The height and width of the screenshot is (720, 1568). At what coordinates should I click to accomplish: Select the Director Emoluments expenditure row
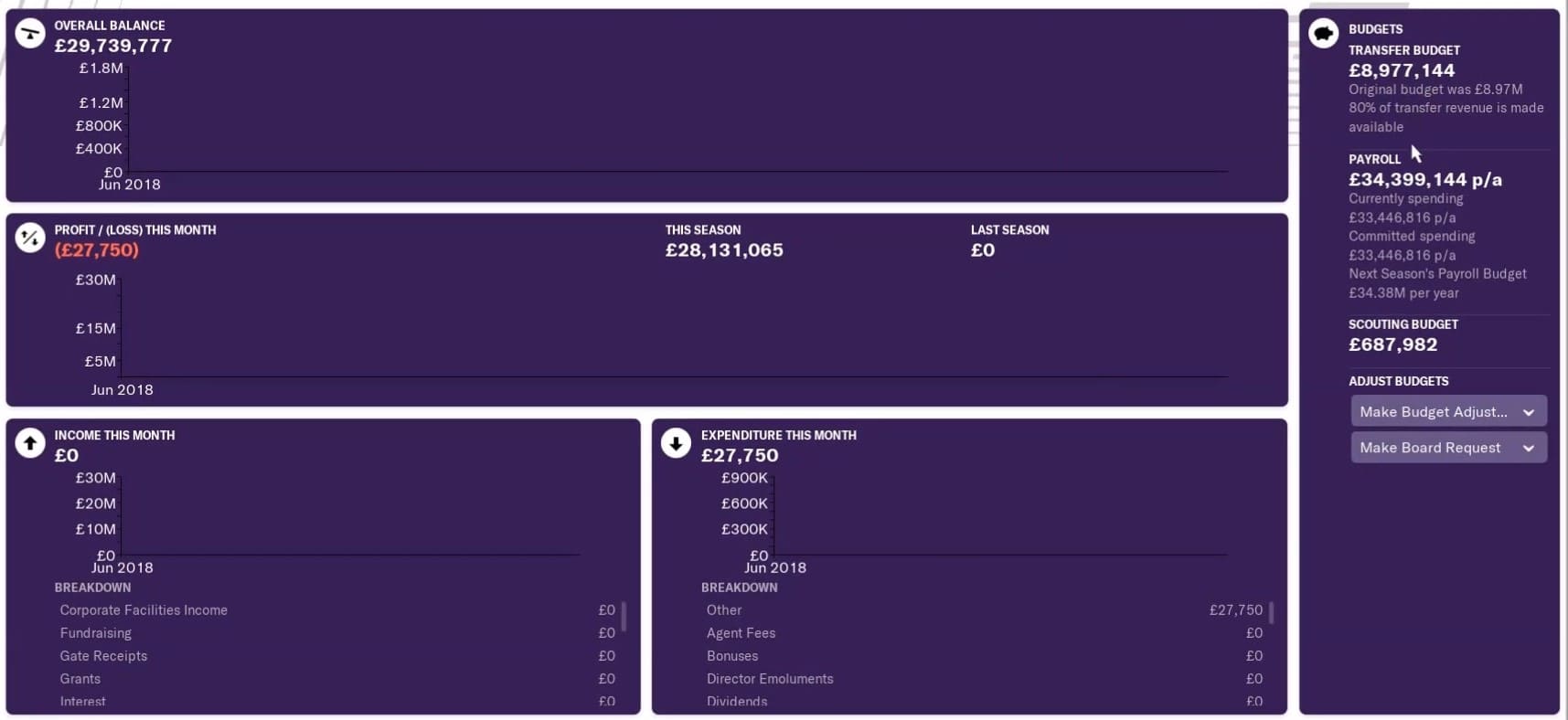click(x=984, y=678)
